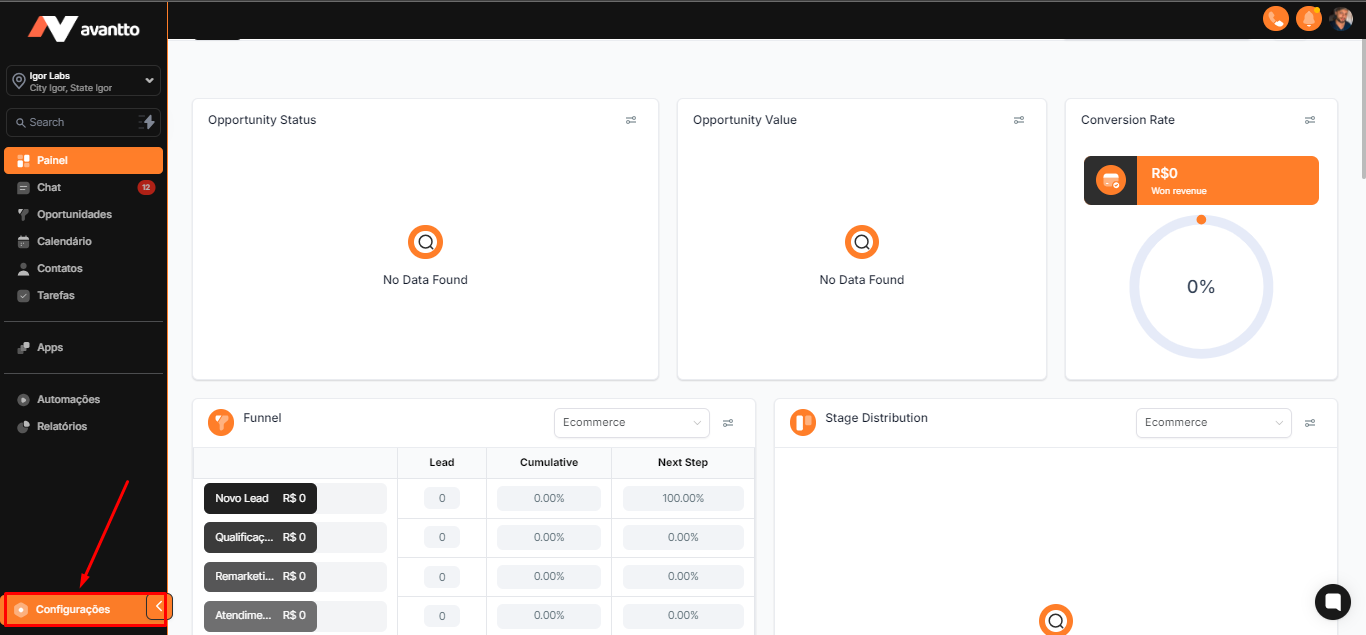This screenshot has width=1366, height=635.
Task: Open Opportunity Status filter settings icon
Action: (631, 120)
